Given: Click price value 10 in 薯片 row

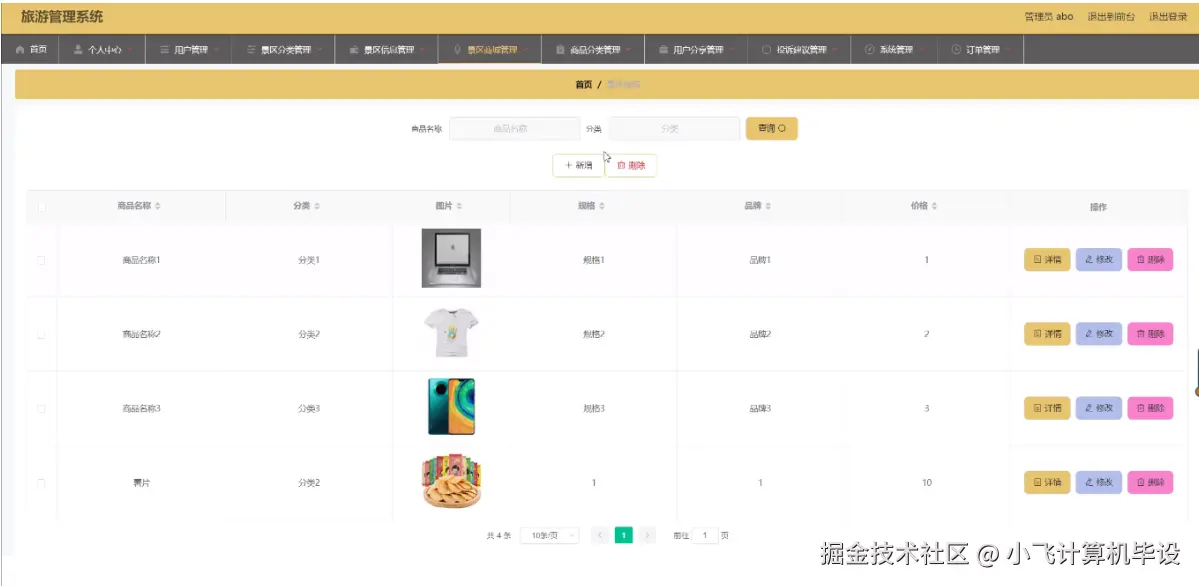Looking at the screenshot, I should [927, 483].
